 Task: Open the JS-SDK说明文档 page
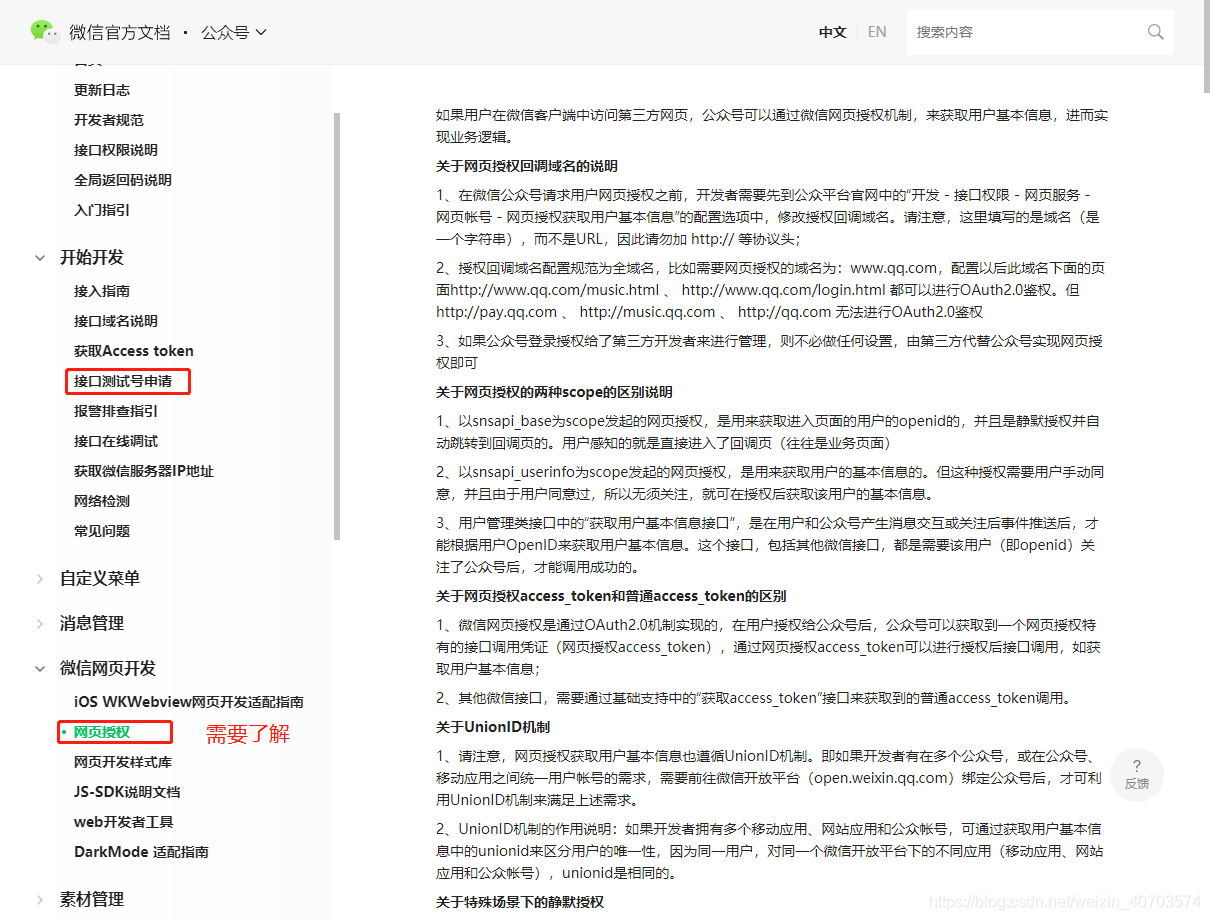[x=127, y=792]
